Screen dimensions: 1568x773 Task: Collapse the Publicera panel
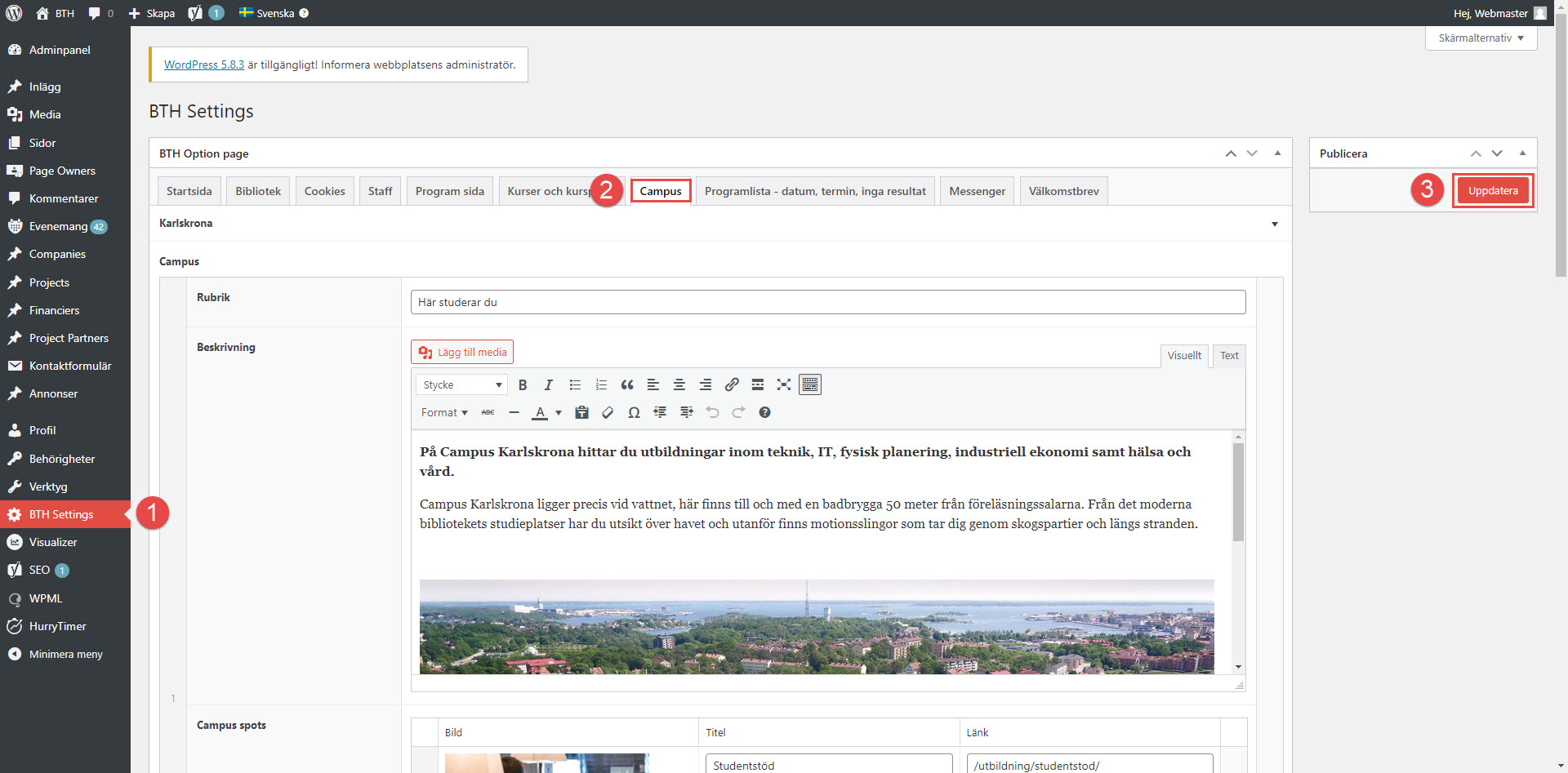point(1522,153)
